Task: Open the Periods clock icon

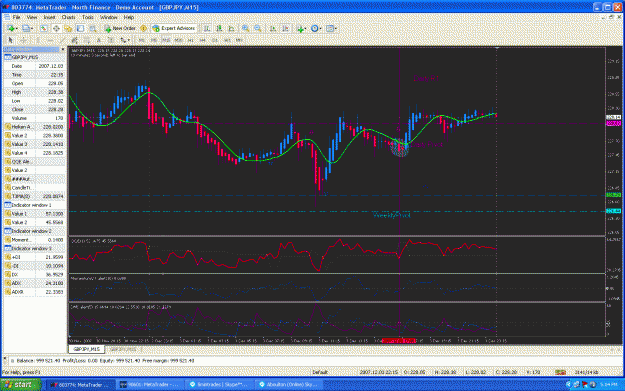Action: tap(314, 28)
